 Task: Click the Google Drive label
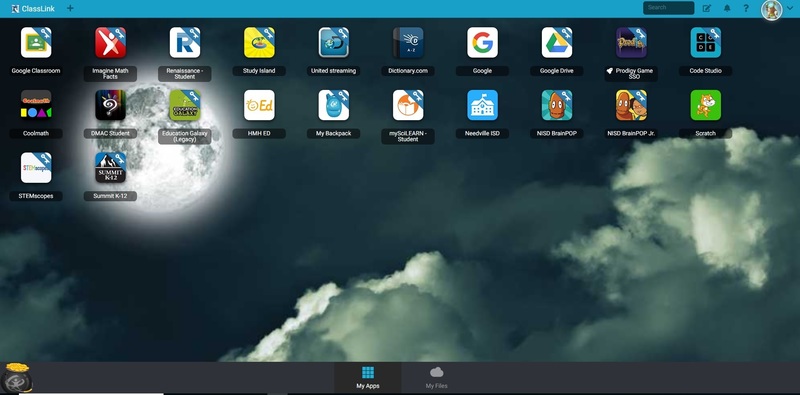(557, 71)
